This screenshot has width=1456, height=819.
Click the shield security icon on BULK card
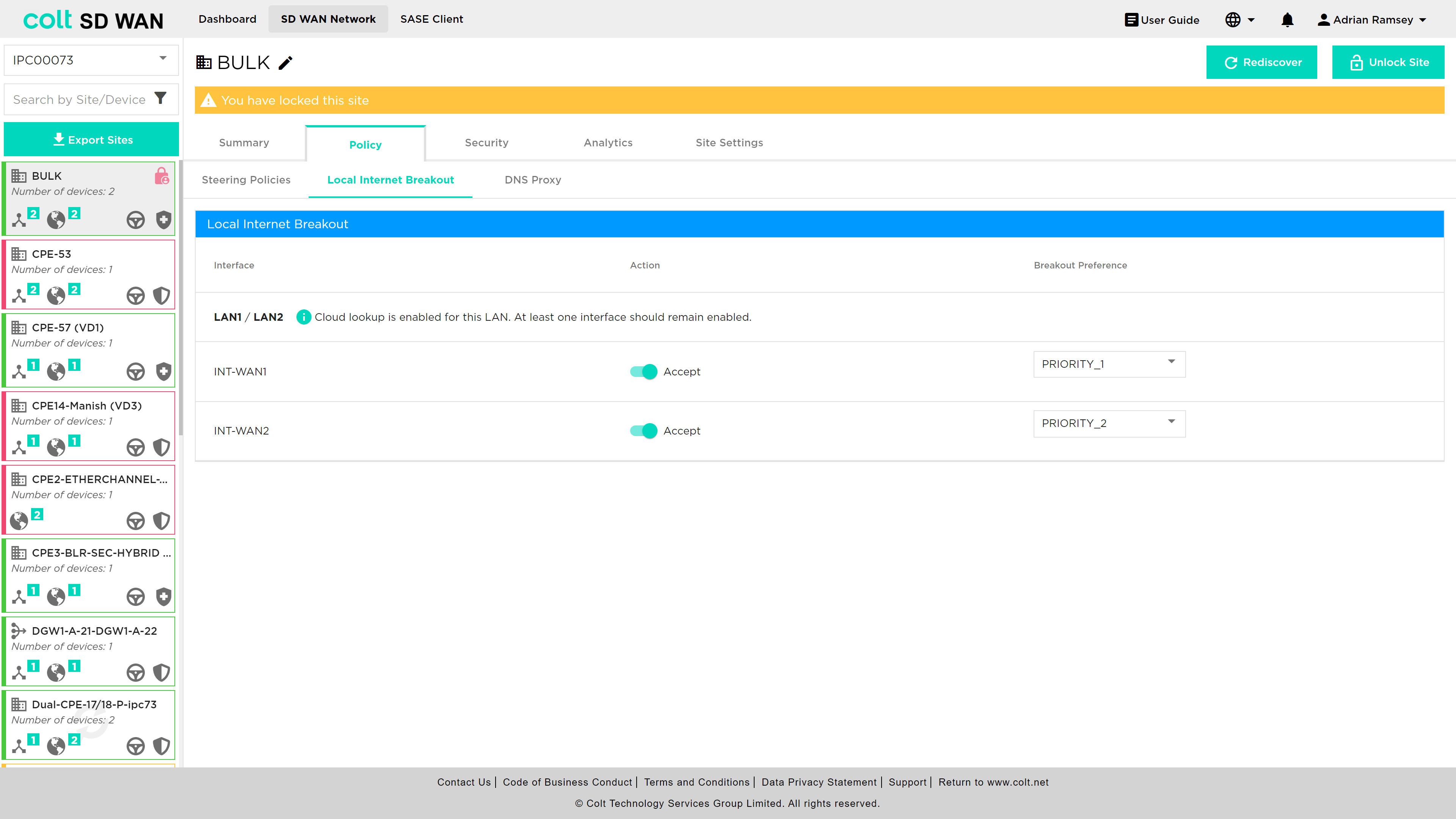point(163,219)
